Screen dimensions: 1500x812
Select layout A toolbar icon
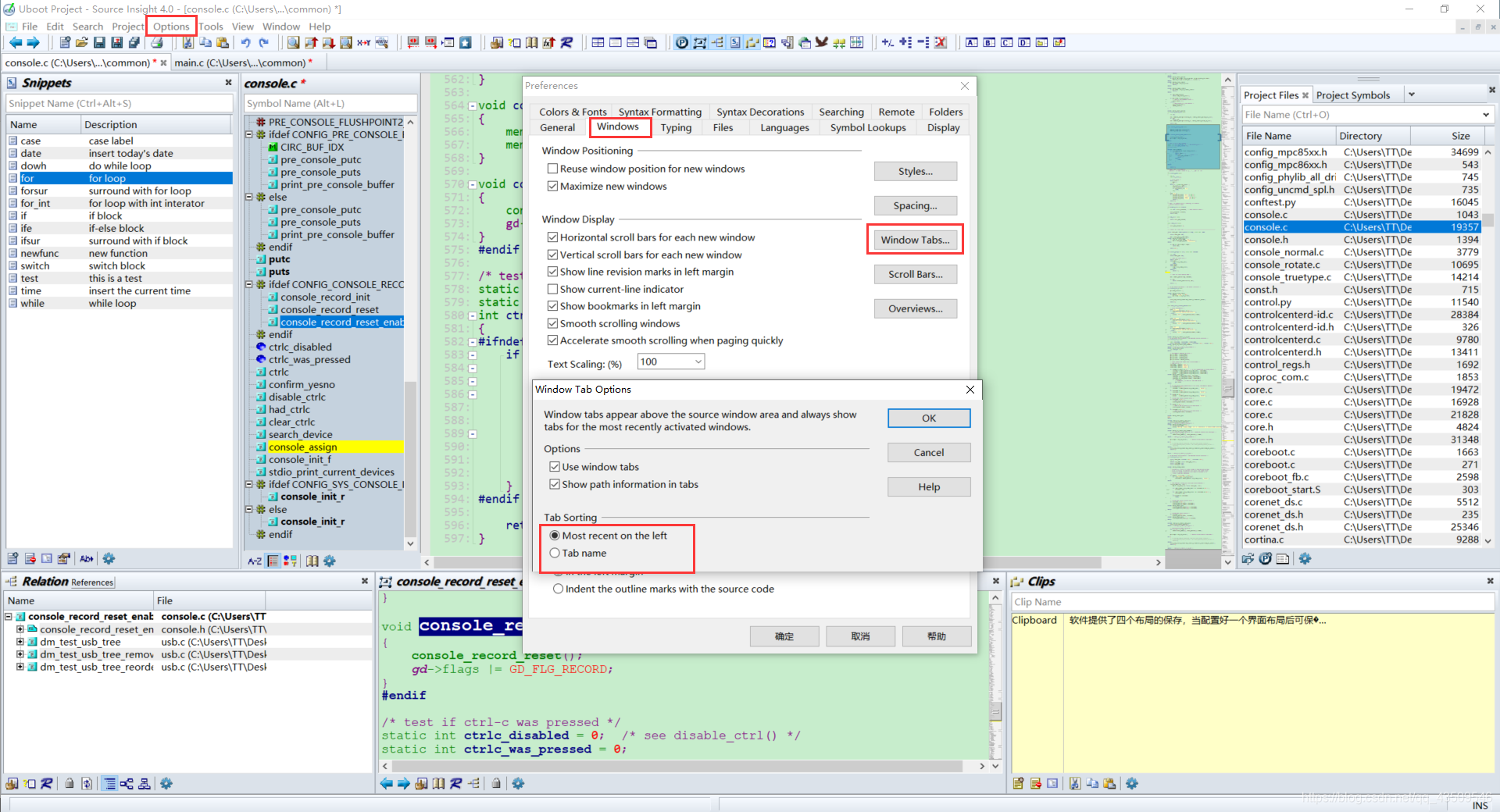pyautogui.click(x=971, y=42)
